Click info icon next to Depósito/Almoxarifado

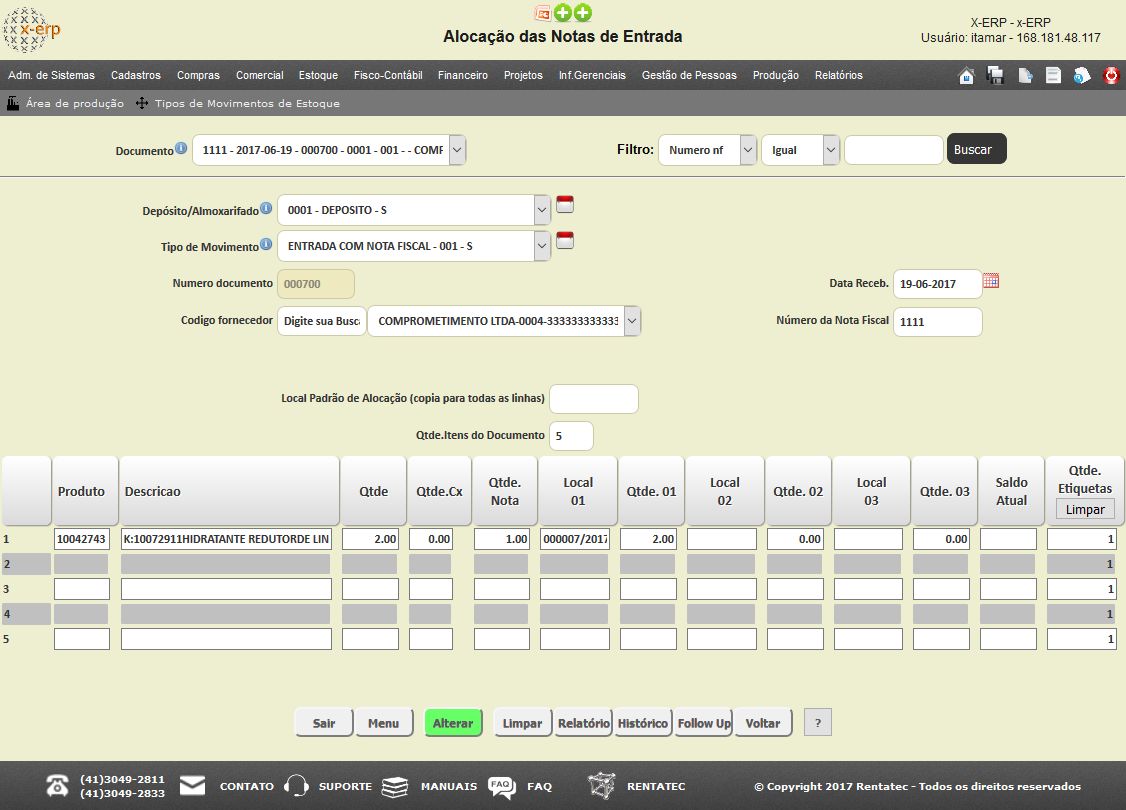pyautogui.click(x=266, y=208)
